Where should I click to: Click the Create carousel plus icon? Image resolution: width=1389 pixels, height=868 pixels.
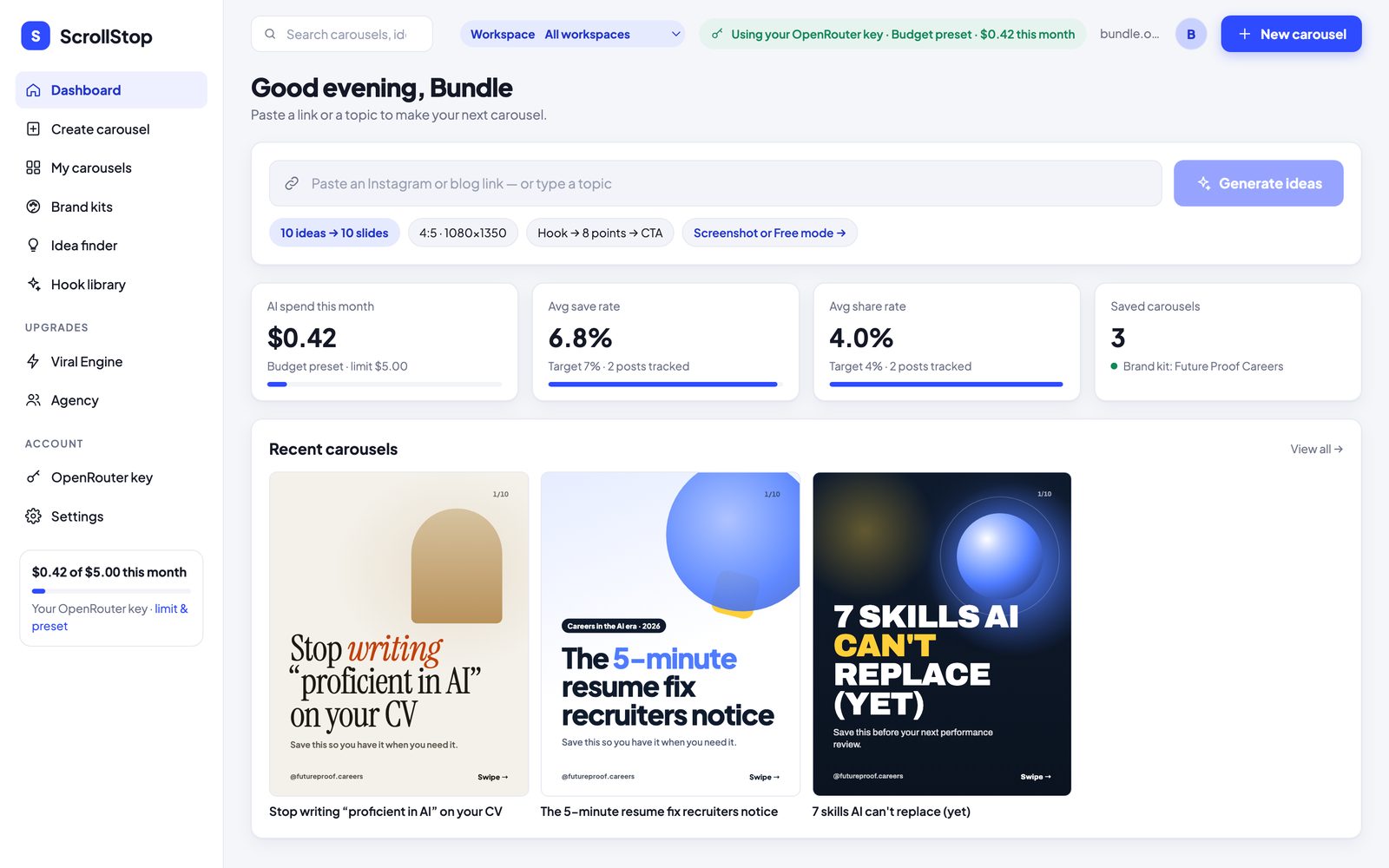point(33,128)
